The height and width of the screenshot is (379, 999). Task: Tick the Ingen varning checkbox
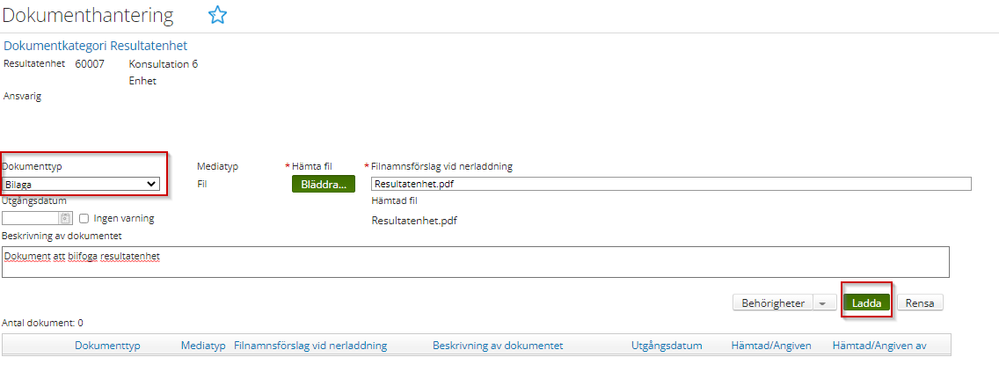84,218
